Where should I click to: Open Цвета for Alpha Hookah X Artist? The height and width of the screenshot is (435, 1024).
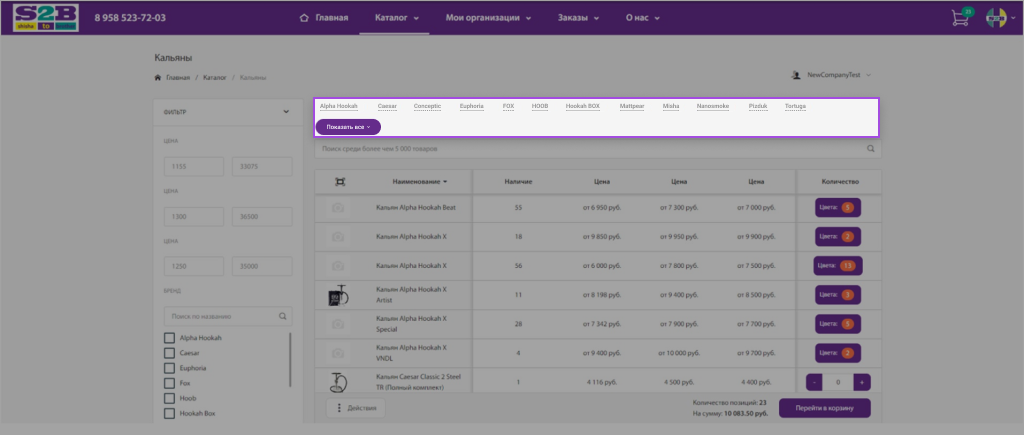(838, 295)
